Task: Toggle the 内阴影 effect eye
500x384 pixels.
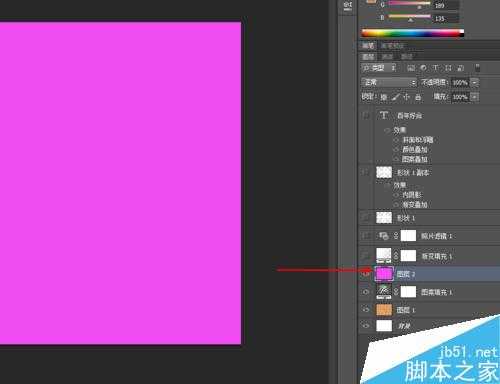Action: click(x=396, y=195)
